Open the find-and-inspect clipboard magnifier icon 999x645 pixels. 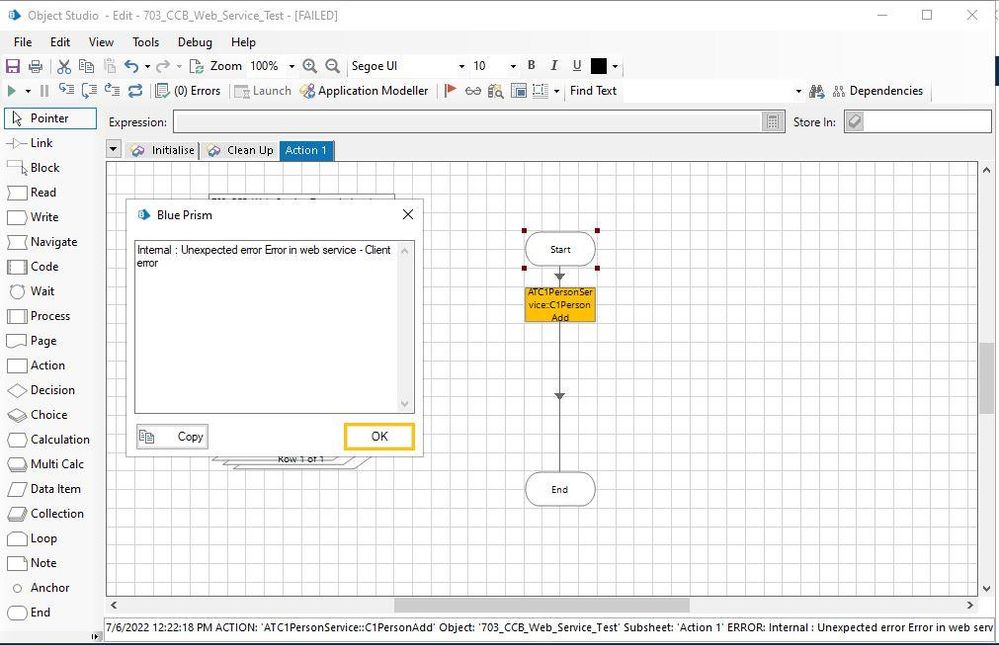496,91
